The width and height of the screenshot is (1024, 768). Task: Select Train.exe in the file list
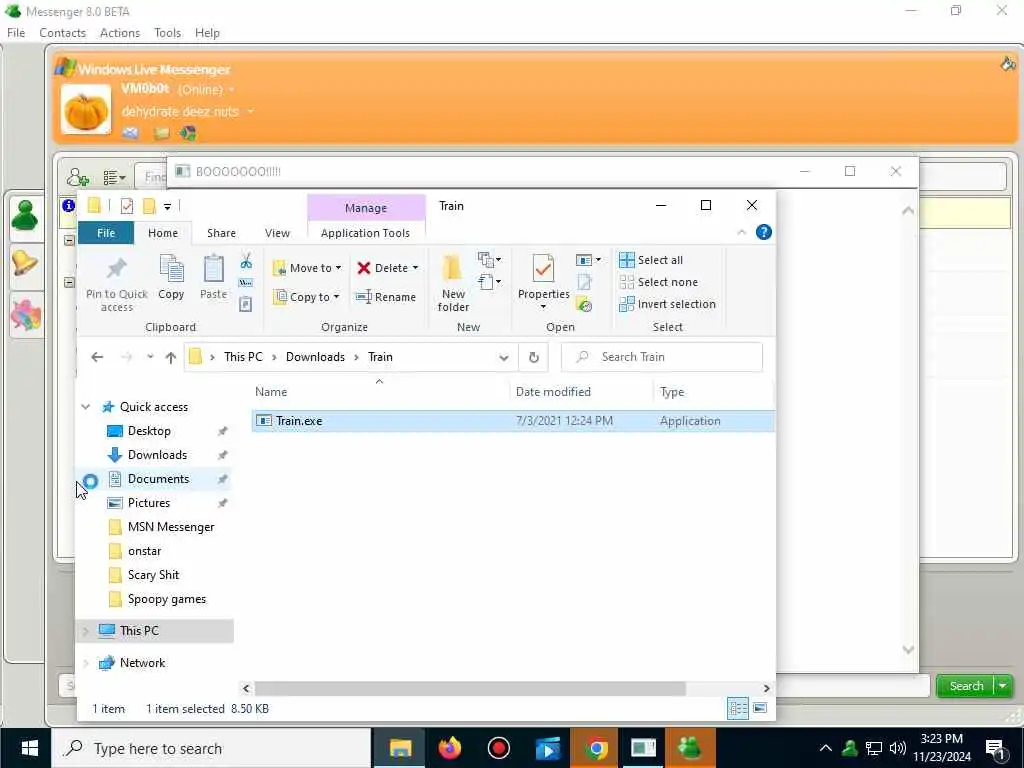(513, 421)
